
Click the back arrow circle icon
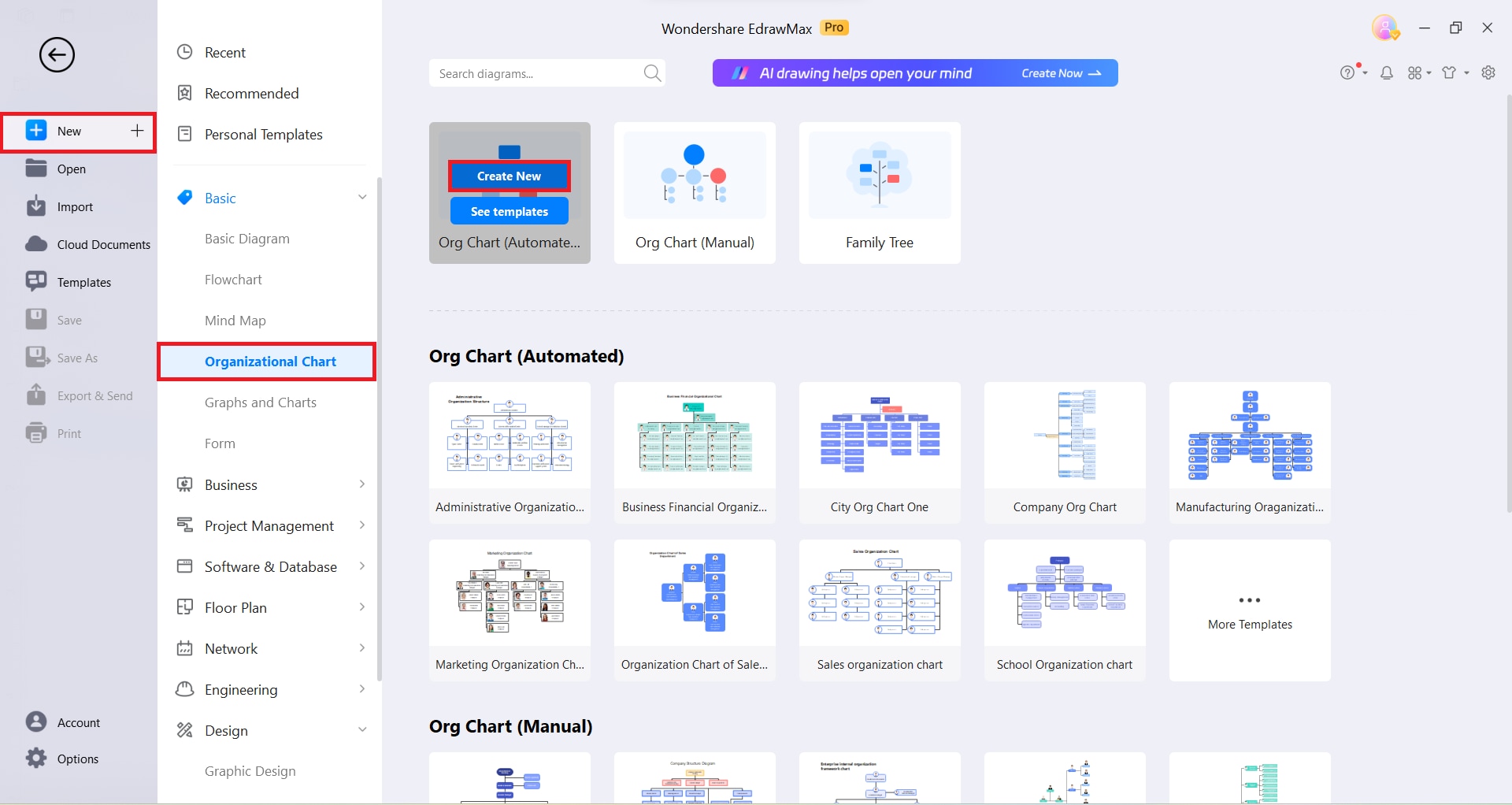click(x=57, y=55)
